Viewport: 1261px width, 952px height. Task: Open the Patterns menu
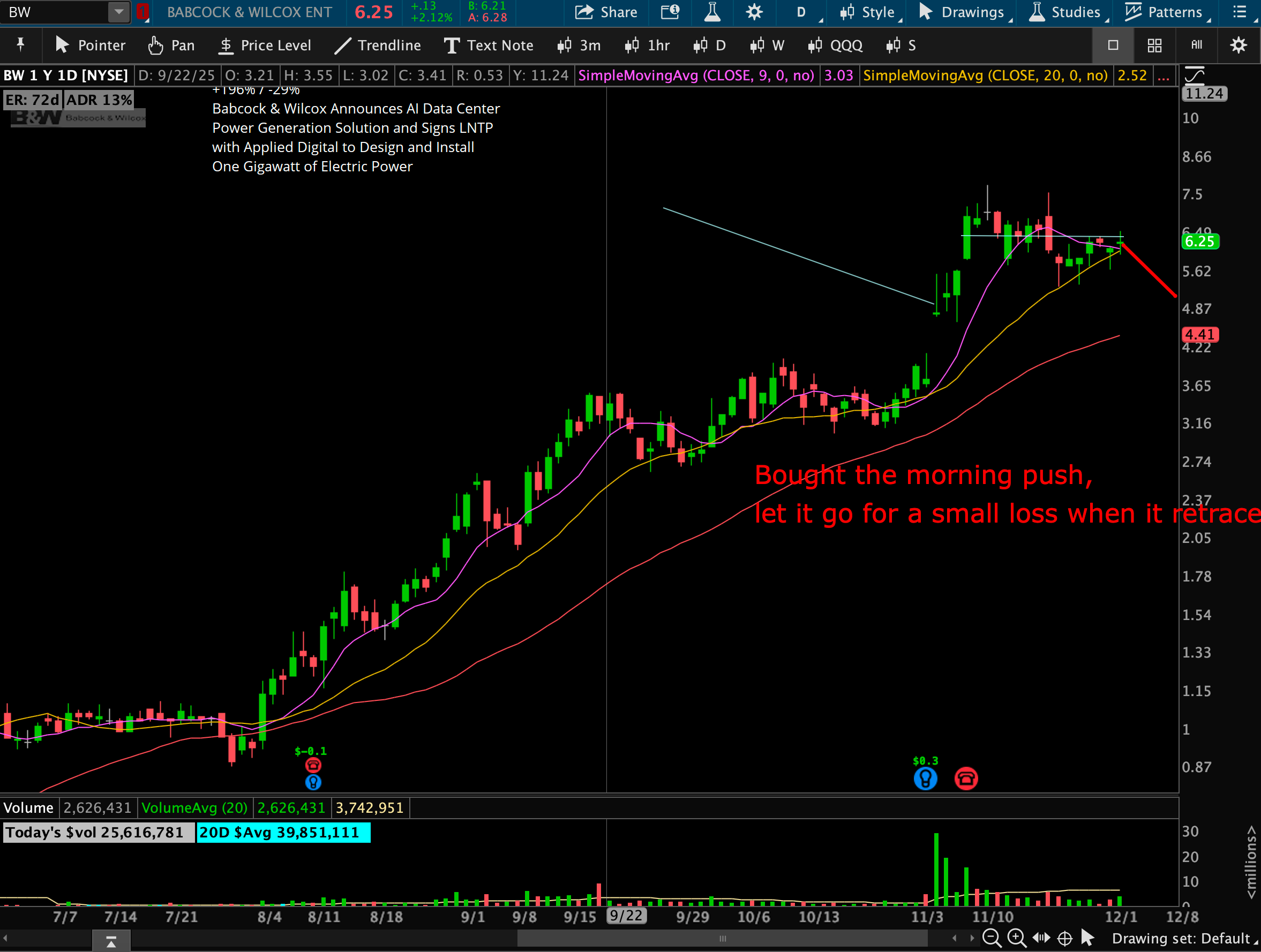tap(1166, 12)
